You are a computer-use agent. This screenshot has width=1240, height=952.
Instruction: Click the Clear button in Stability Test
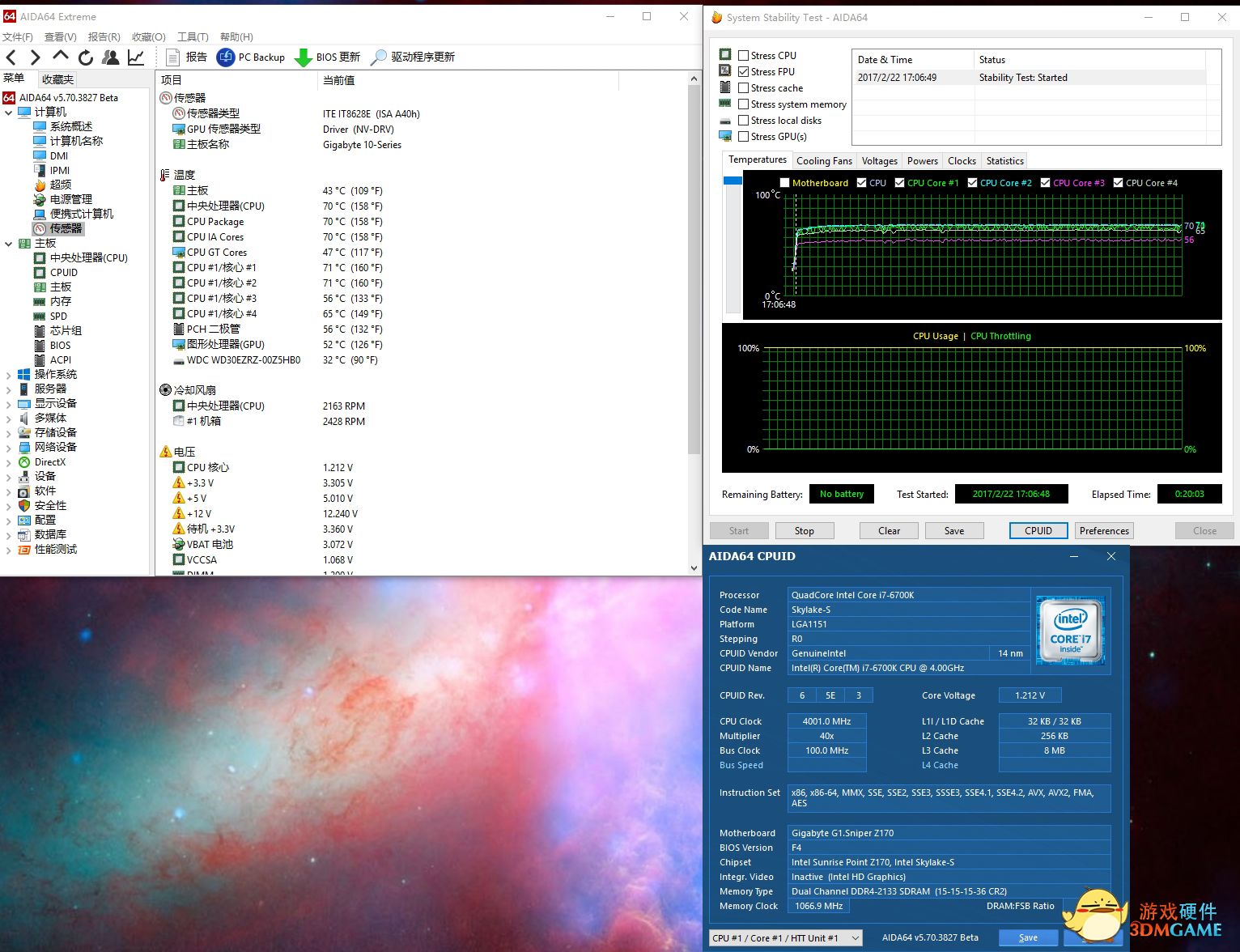tap(889, 531)
